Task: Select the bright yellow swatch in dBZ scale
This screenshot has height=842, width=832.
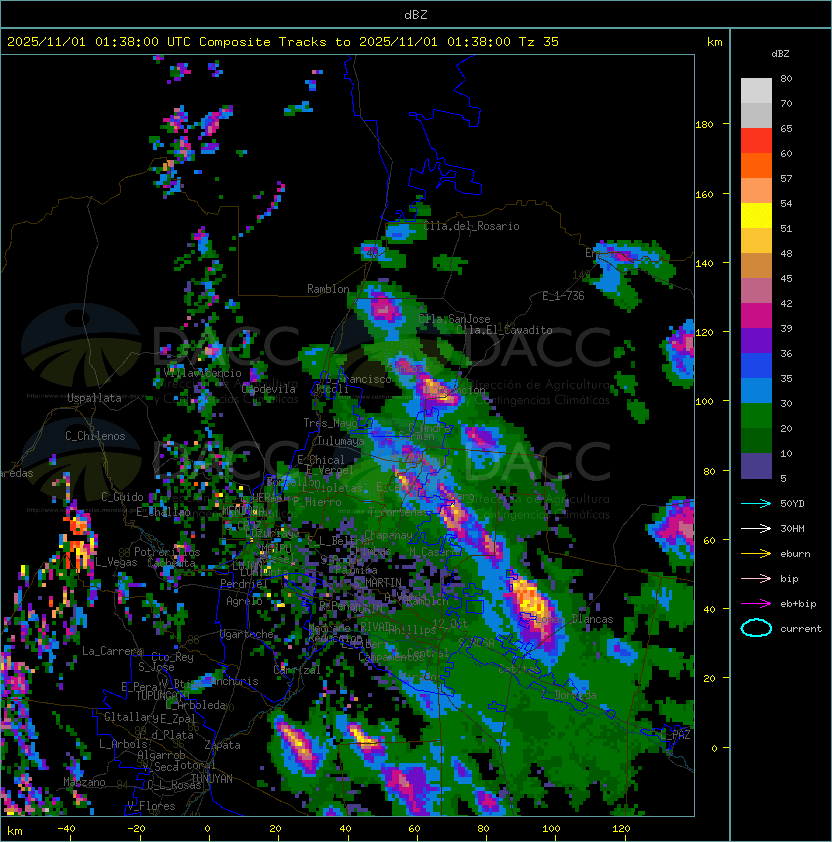Action: (x=756, y=216)
